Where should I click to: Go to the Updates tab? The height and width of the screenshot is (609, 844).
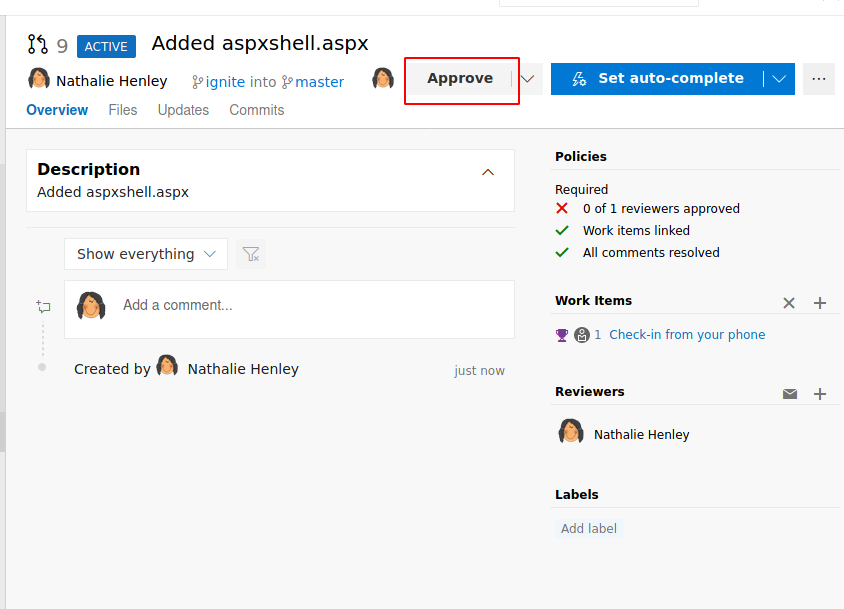pyautogui.click(x=183, y=110)
